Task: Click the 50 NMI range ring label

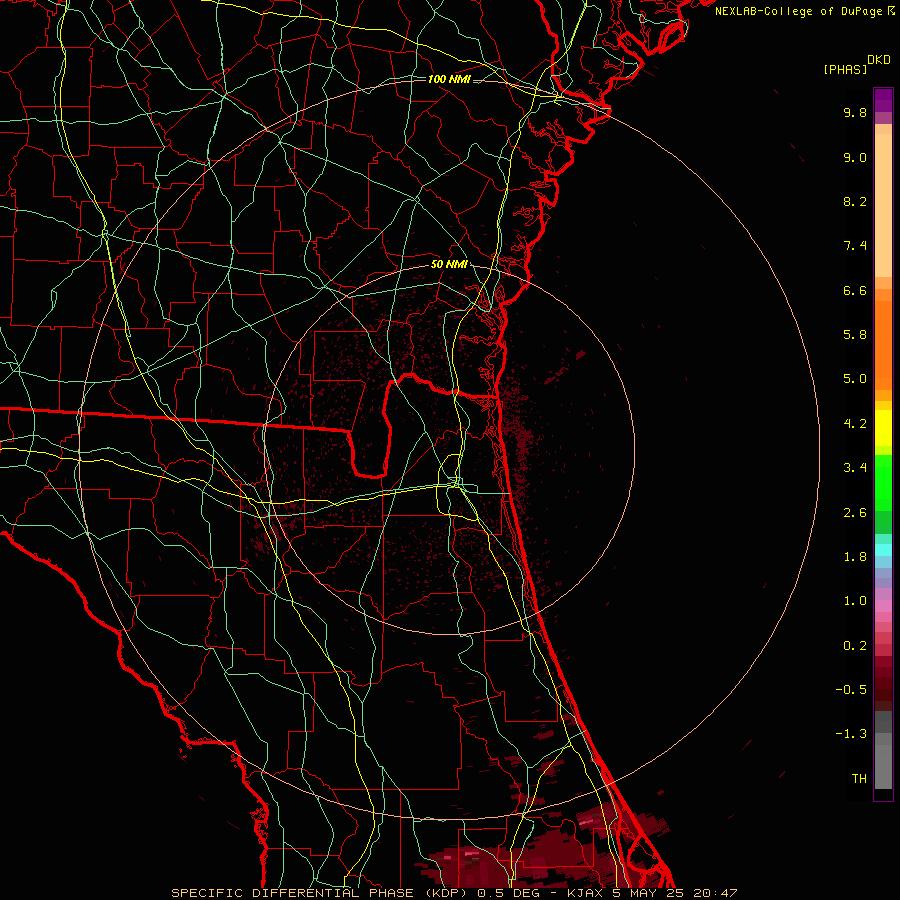Action: (x=449, y=264)
